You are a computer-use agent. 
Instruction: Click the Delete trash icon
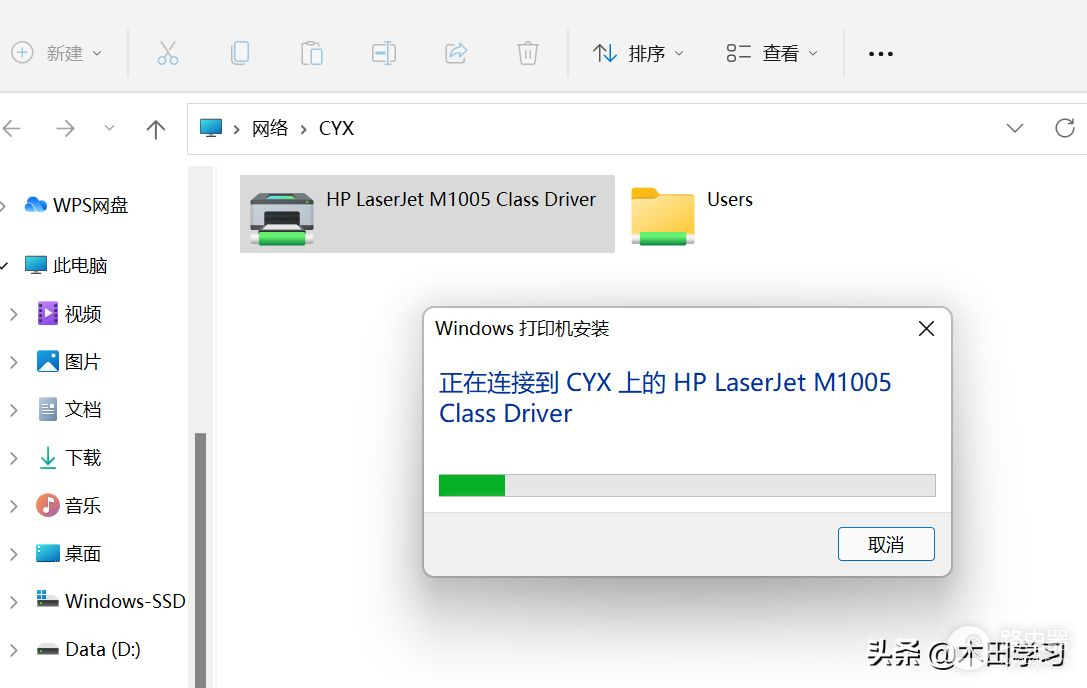coord(528,53)
